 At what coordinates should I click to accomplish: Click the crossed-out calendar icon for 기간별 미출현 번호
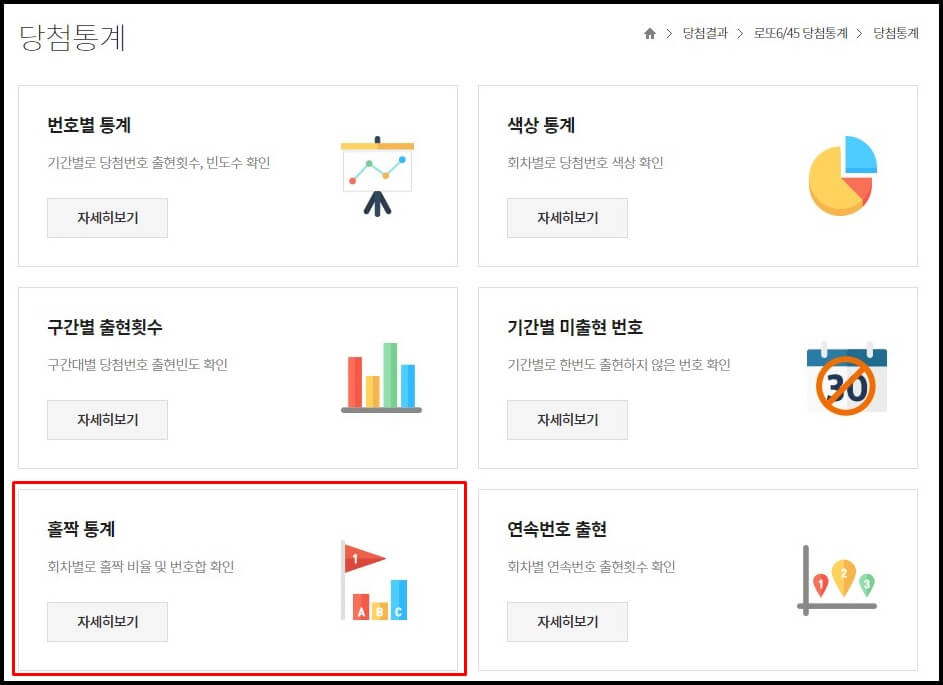click(847, 378)
